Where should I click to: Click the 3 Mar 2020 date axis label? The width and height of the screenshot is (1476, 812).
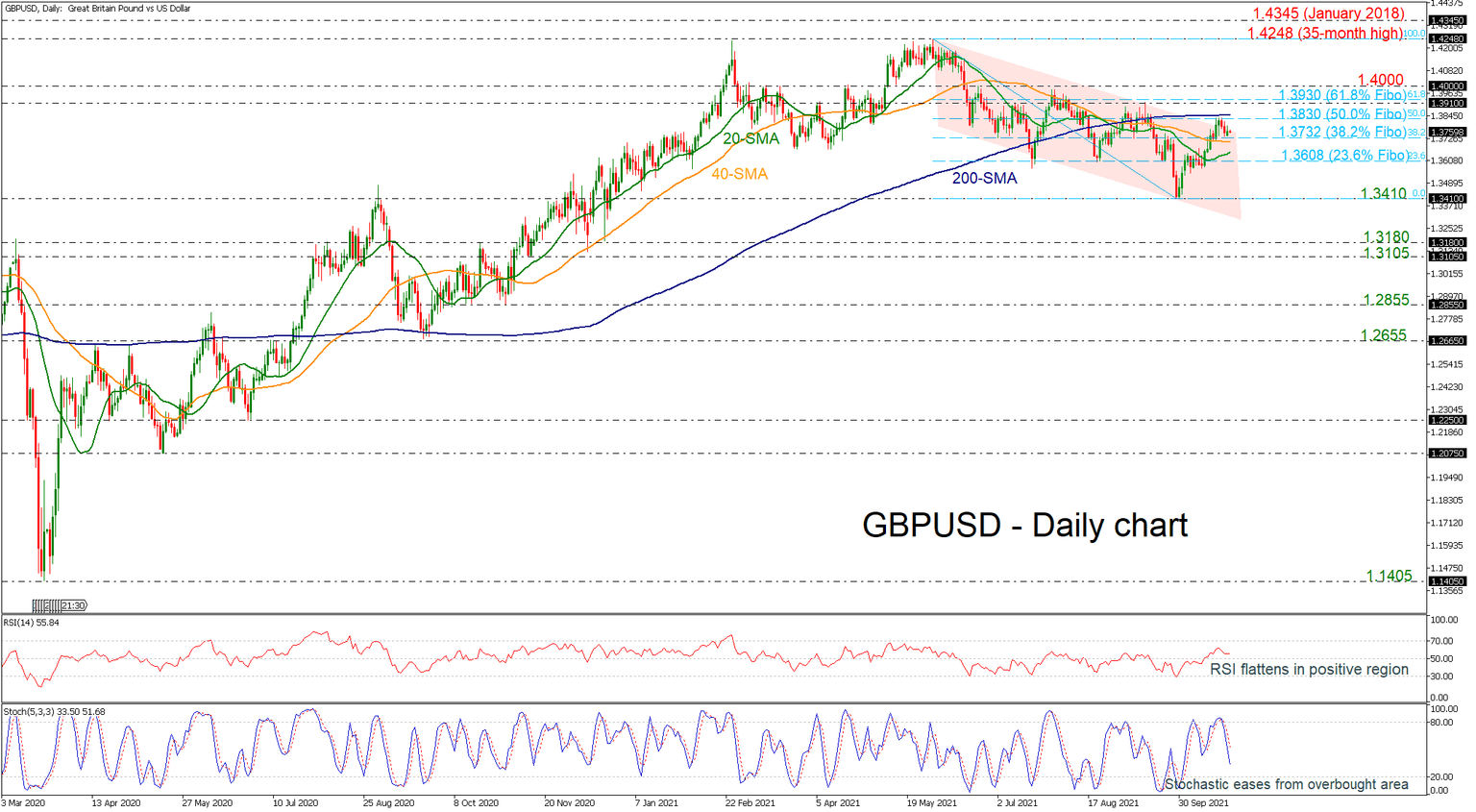coord(23,801)
